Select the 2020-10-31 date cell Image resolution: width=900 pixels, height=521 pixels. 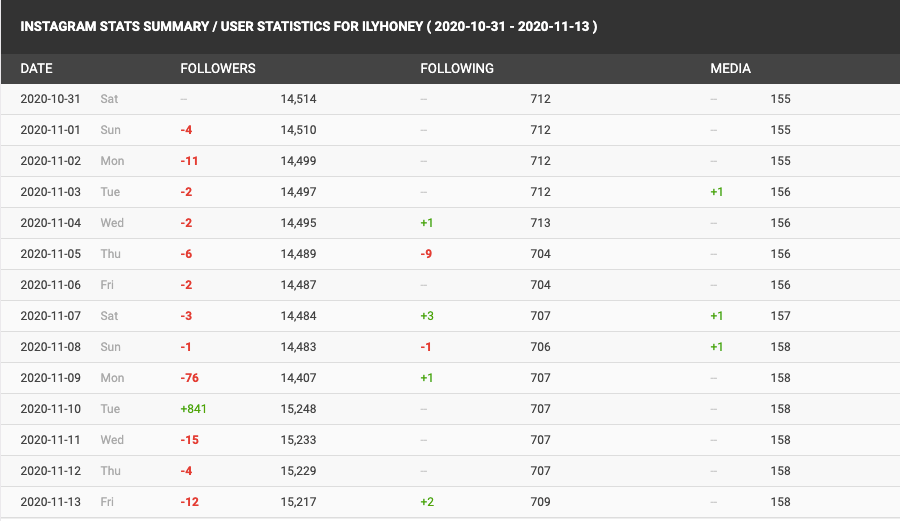pyautogui.click(x=50, y=100)
